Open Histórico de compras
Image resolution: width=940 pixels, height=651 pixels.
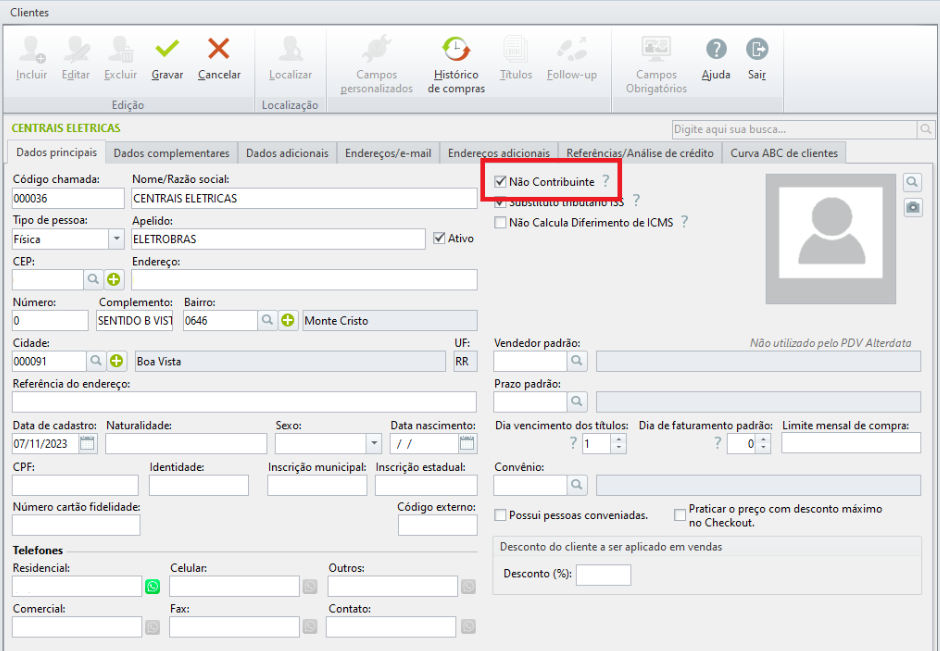pos(456,50)
